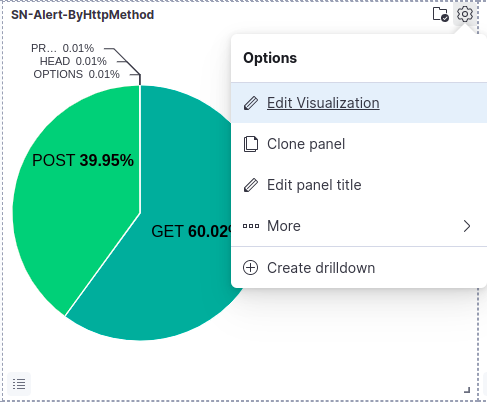487x402 pixels.
Task: Click the HEAD 0.01% label
Action: 73,61
